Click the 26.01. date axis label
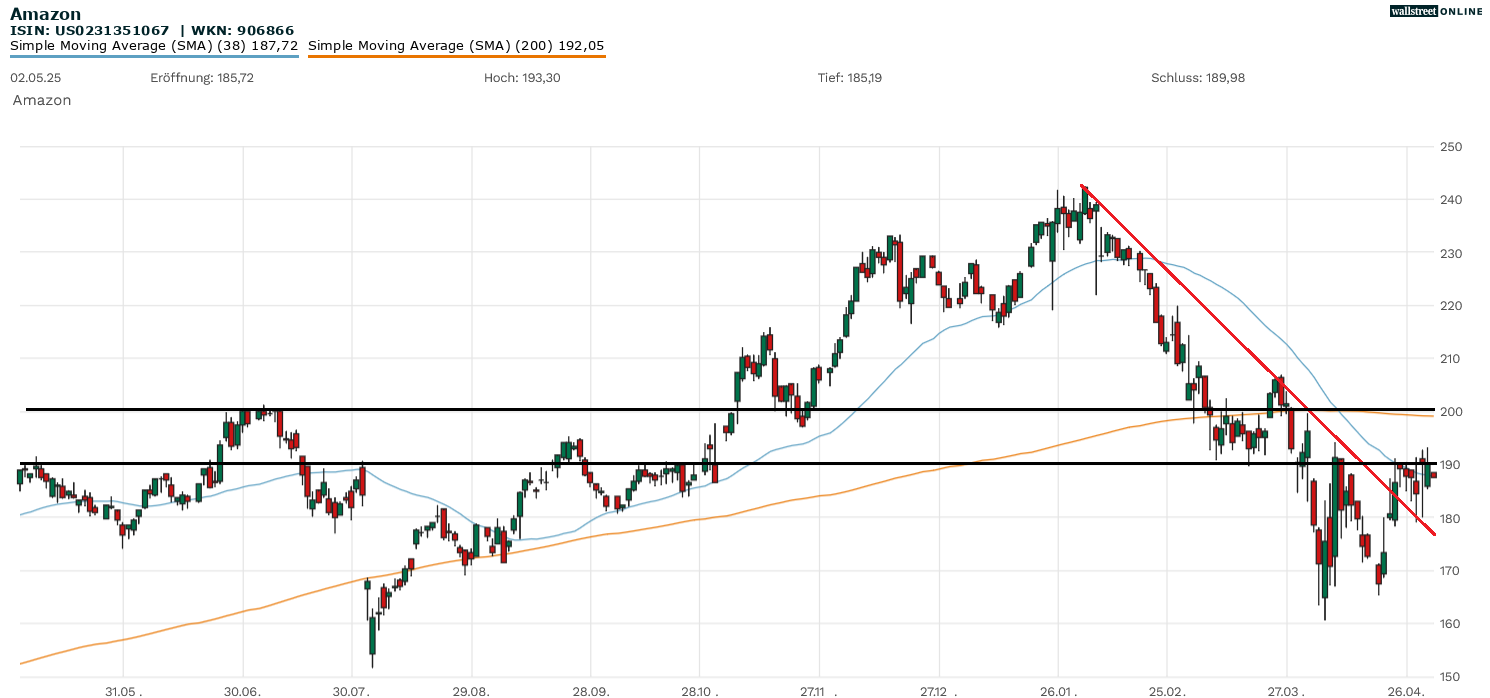Image resolution: width=1490 pixels, height=698 pixels. [x=1059, y=690]
